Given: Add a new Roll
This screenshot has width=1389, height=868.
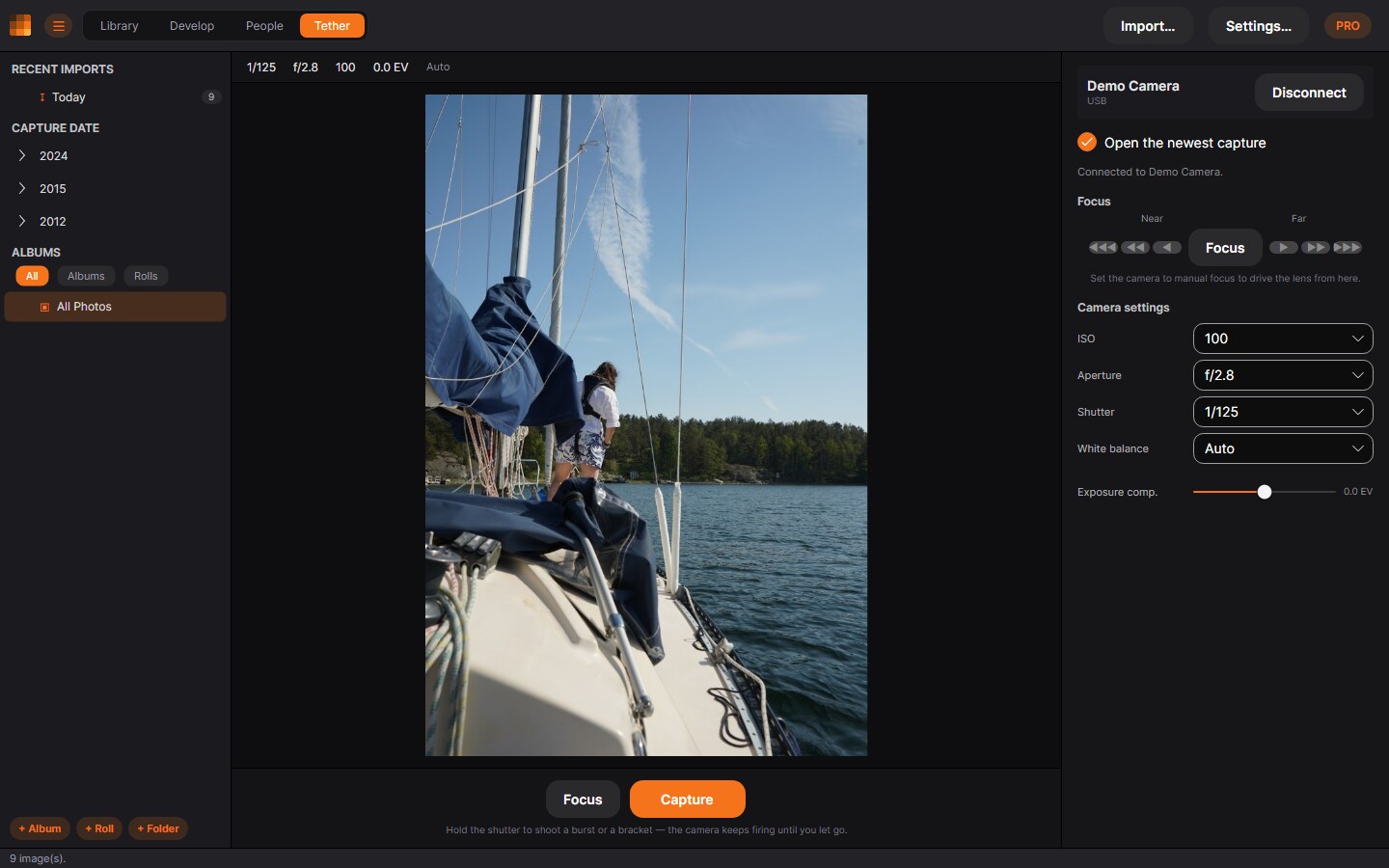Looking at the screenshot, I should [99, 828].
